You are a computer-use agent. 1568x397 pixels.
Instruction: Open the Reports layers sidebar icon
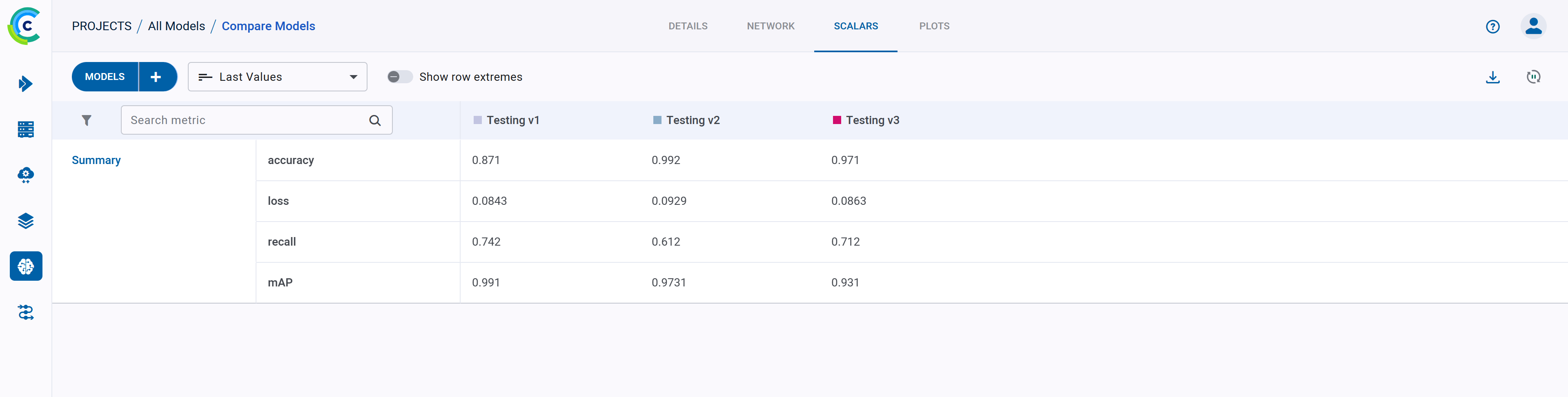tap(26, 221)
